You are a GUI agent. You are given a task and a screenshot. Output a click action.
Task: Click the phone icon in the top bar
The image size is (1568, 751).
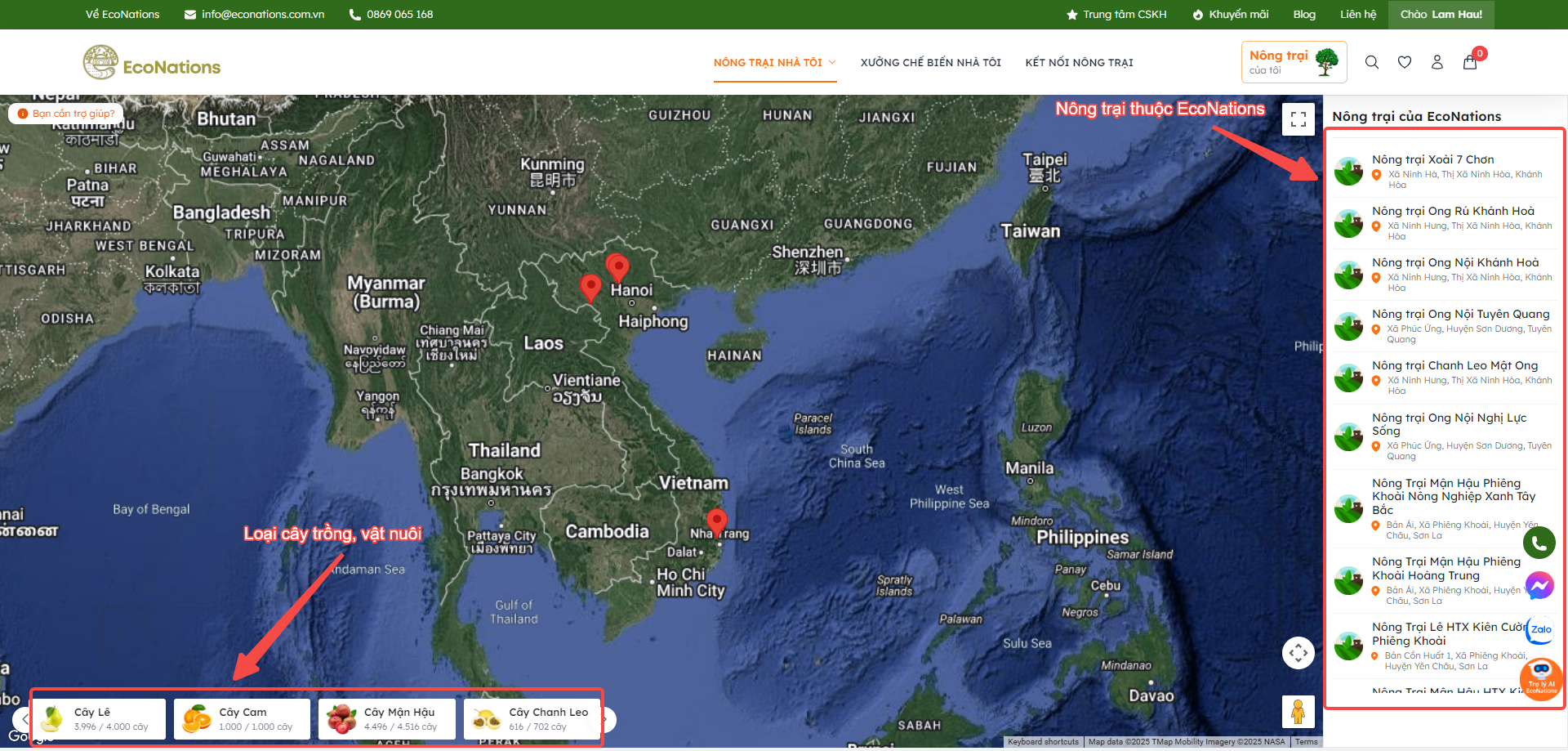coord(355,15)
